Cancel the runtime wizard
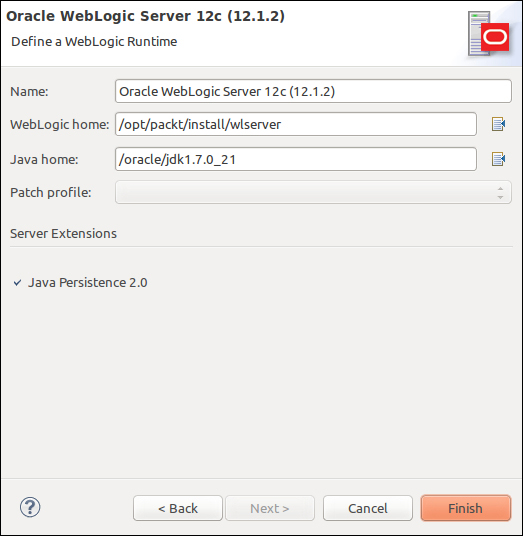 368,508
